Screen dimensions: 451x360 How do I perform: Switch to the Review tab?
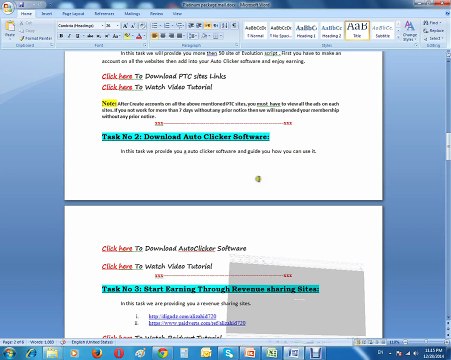(x=156, y=14)
